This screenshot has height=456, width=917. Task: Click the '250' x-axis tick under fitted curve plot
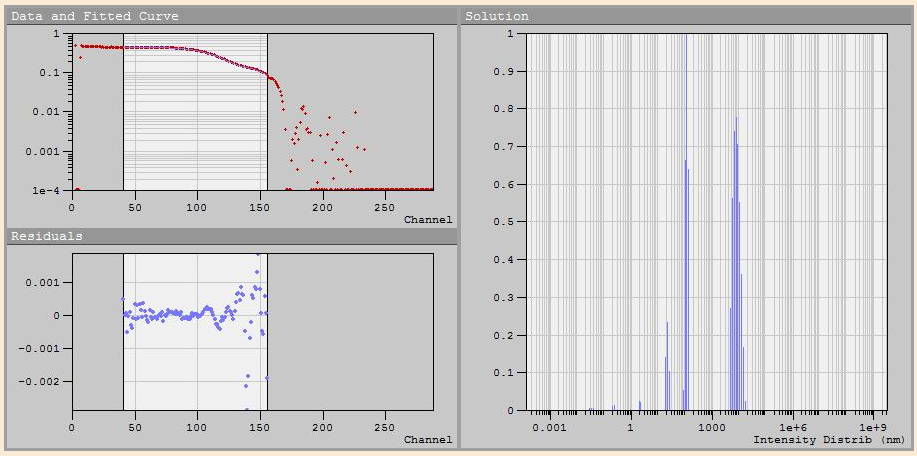385,207
